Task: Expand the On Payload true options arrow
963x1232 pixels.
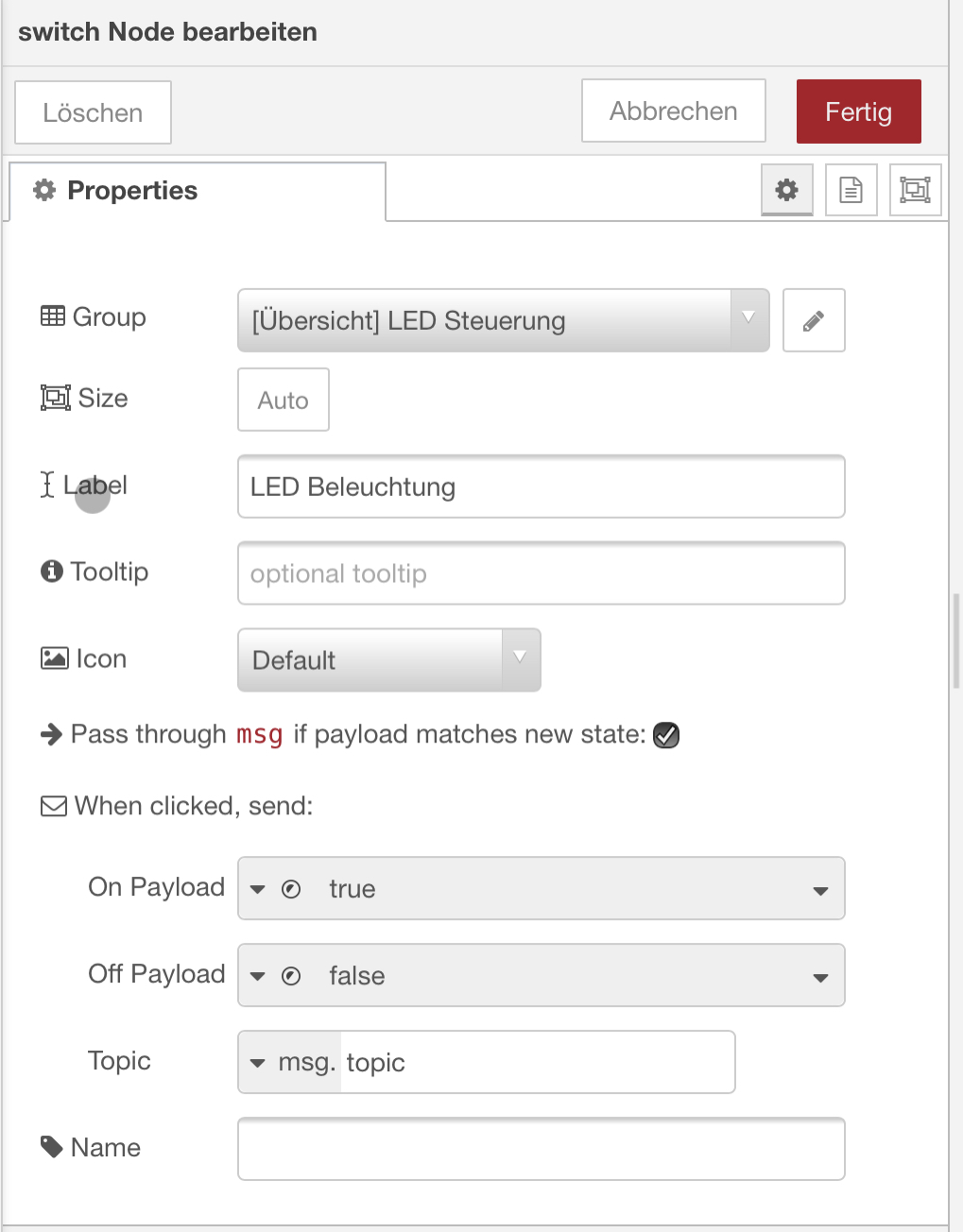Action: [x=820, y=890]
